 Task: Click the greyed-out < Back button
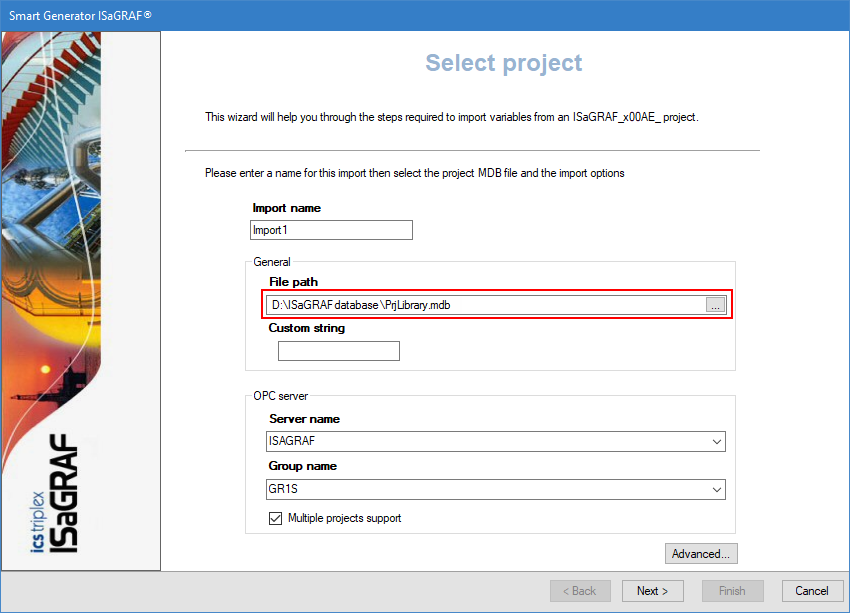click(x=580, y=591)
